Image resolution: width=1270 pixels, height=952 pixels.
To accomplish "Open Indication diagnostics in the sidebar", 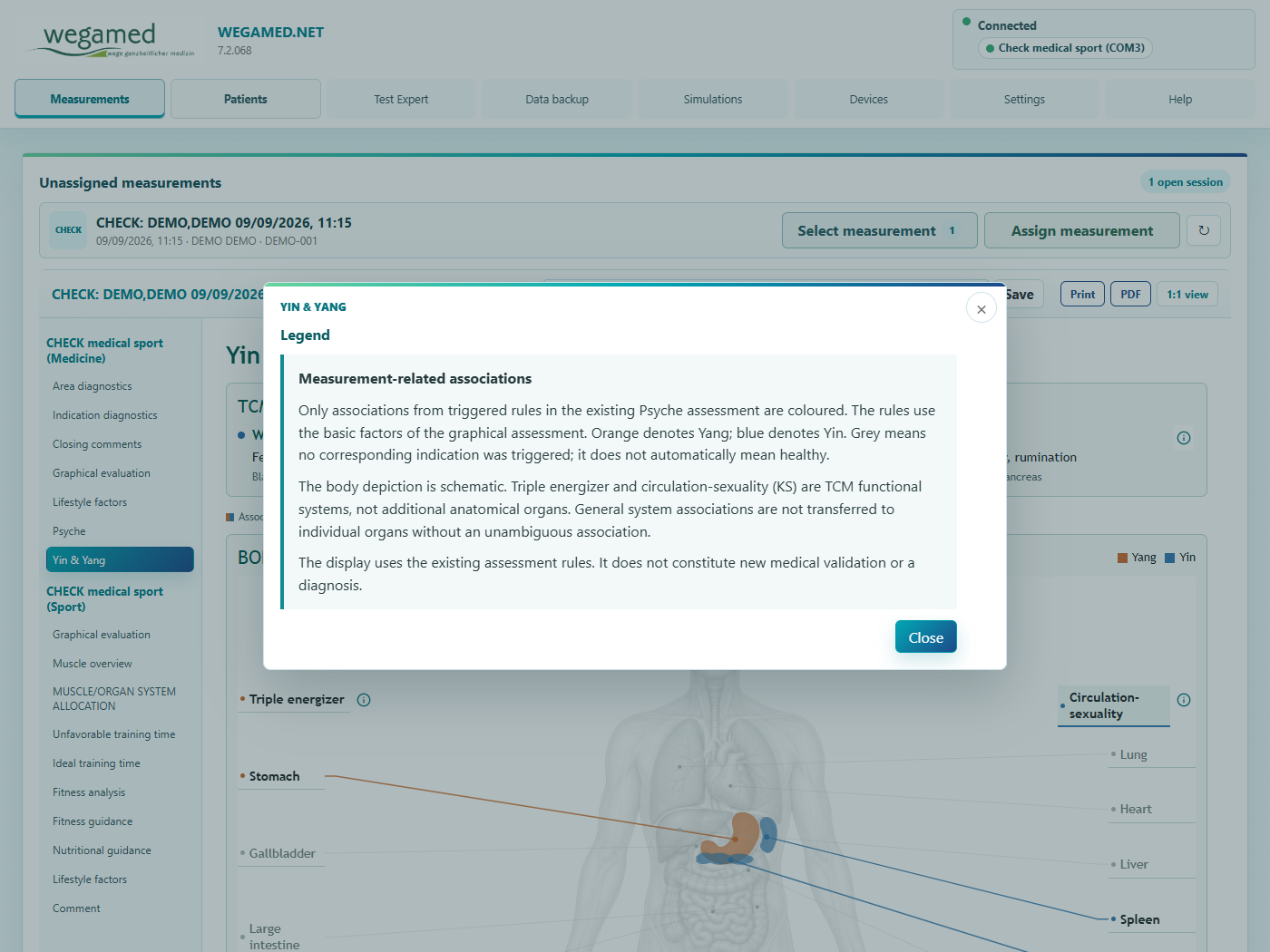I will coord(120,415).
